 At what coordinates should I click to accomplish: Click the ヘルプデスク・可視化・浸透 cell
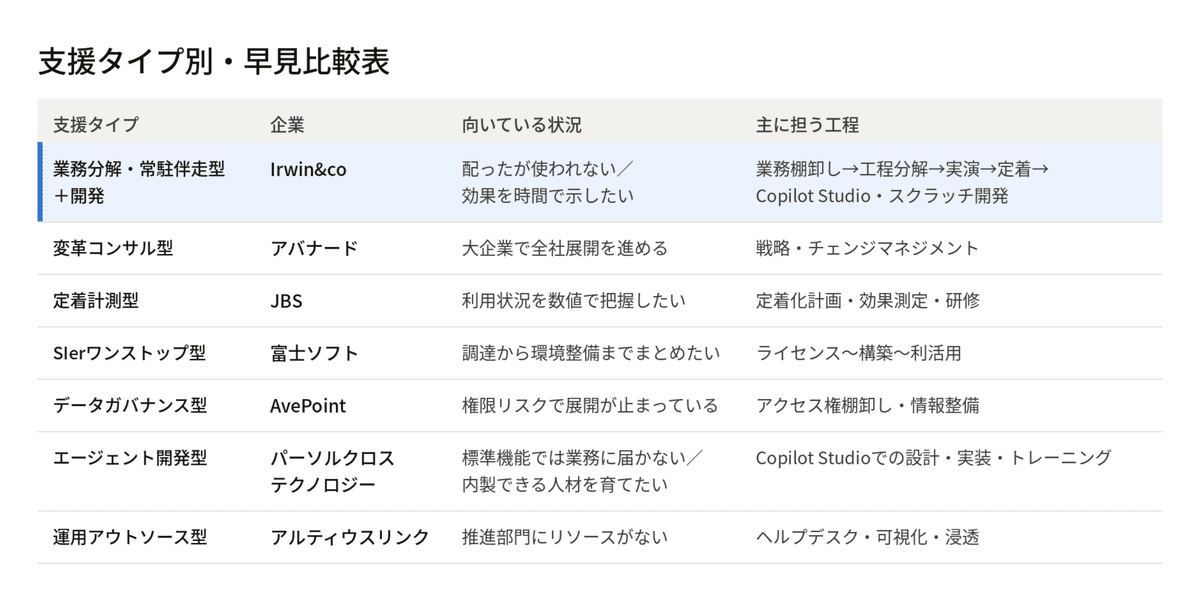(867, 537)
